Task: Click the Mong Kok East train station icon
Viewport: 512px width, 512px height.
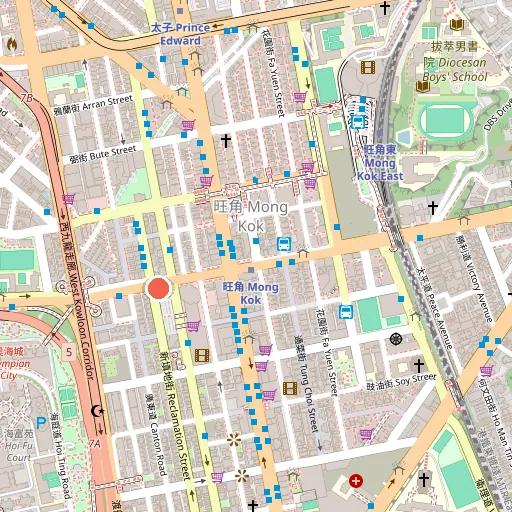Action: [x=358, y=122]
